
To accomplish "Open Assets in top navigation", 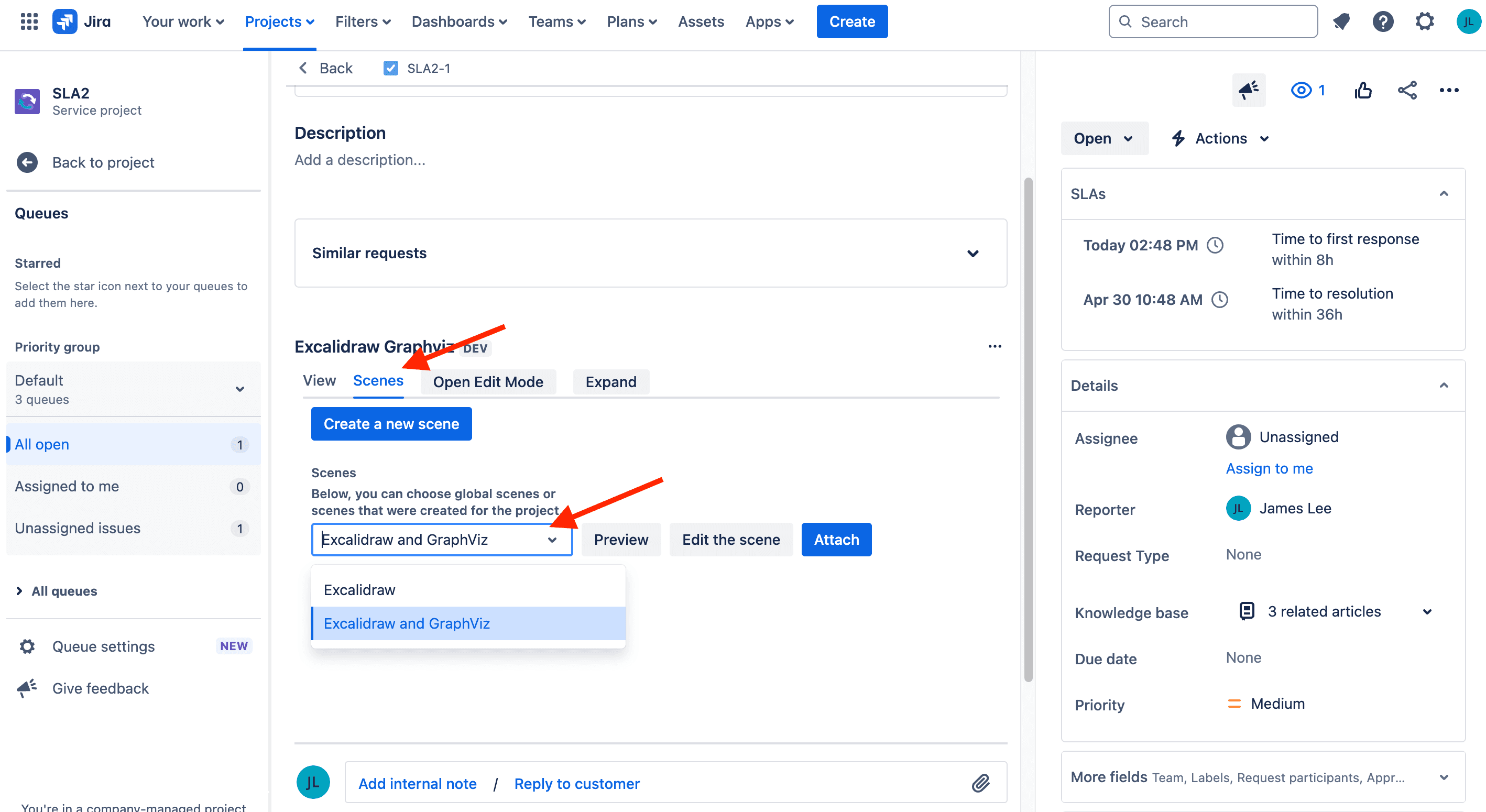I will (x=701, y=22).
